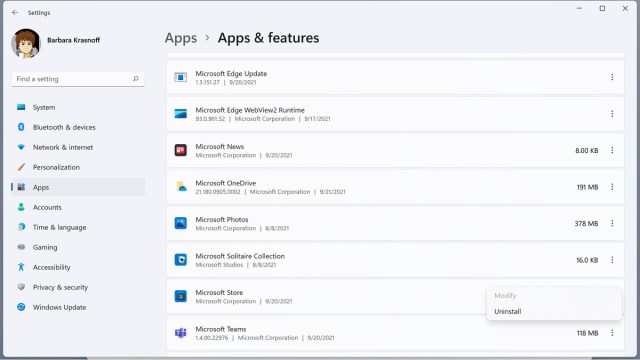Click the Microsoft OneDrive app icon
The image size is (640, 360).
click(181, 187)
